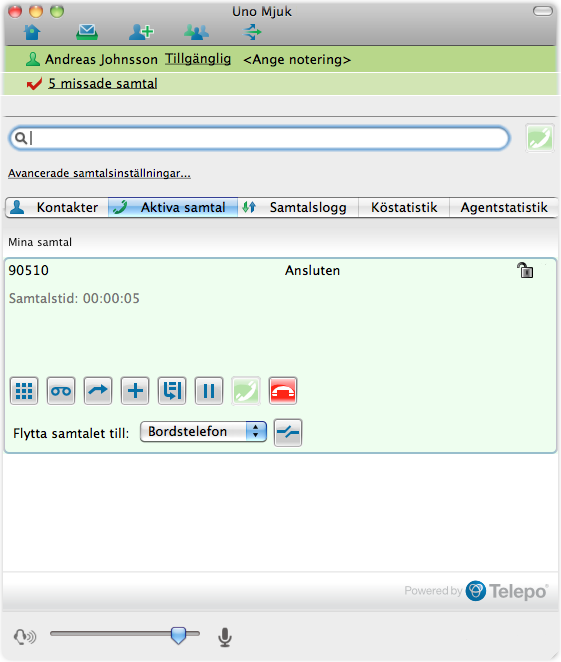Screen dimensions: 561x662
Task: Switch to the Kontakter tab
Action: click(57, 207)
